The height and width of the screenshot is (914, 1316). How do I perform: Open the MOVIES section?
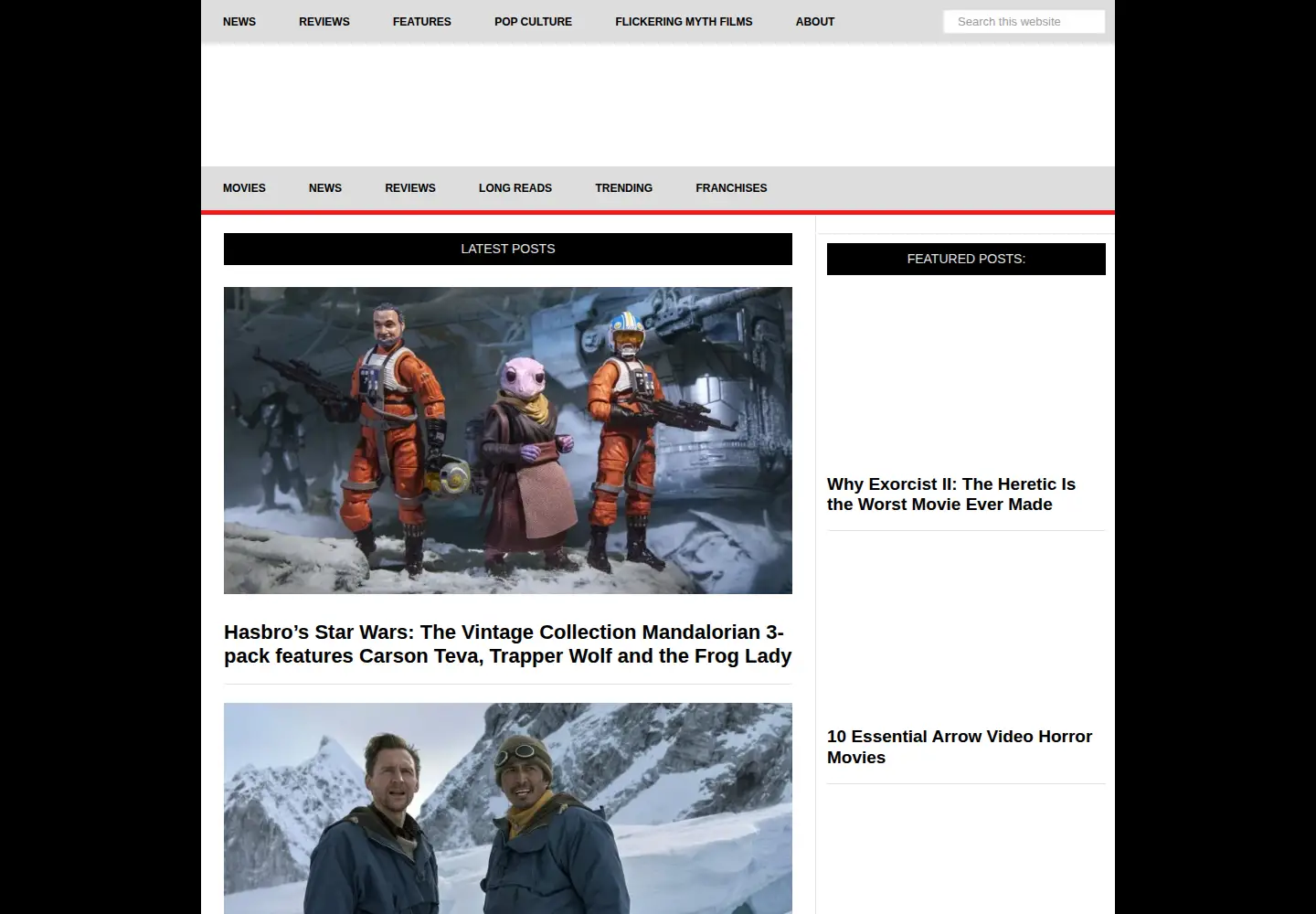click(244, 187)
